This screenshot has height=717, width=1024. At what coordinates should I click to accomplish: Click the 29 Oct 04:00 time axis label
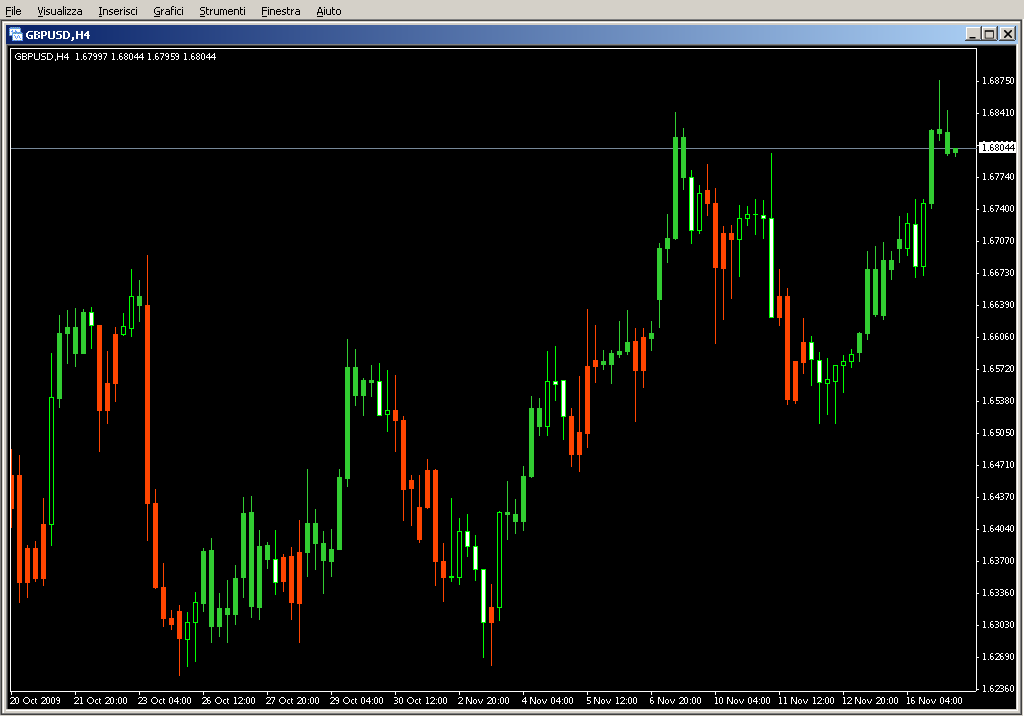click(357, 701)
